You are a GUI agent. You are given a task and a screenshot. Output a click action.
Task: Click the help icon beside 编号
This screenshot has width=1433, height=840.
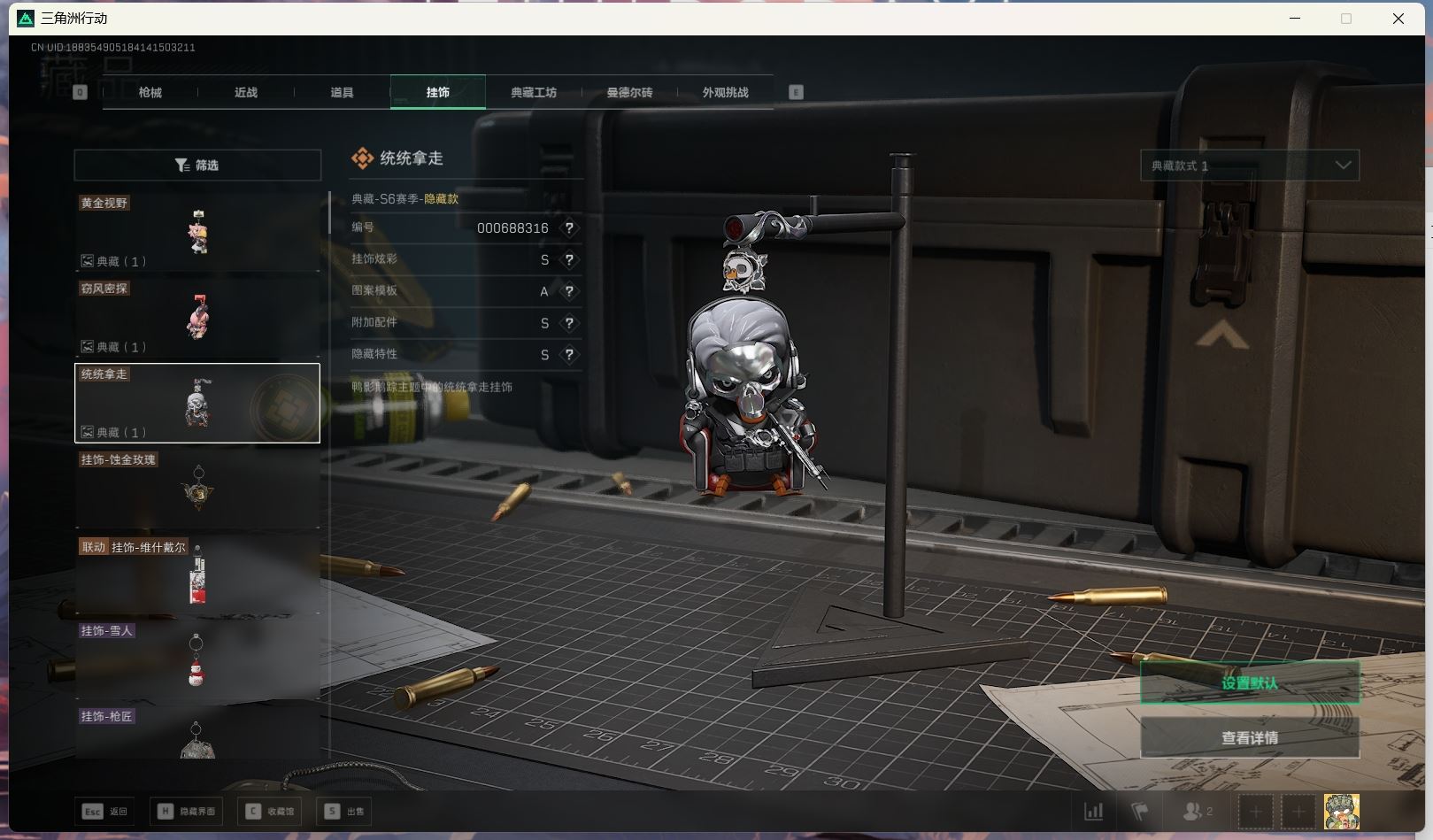tap(569, 228)
